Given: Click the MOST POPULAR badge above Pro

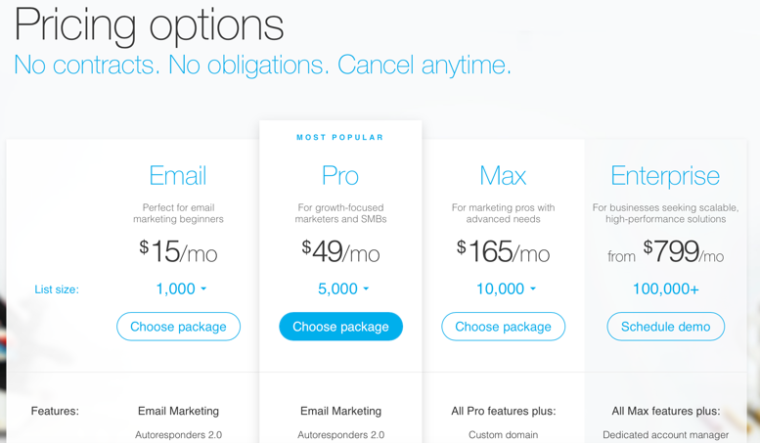Looking at the screenshot, I should tap(340, 137).
